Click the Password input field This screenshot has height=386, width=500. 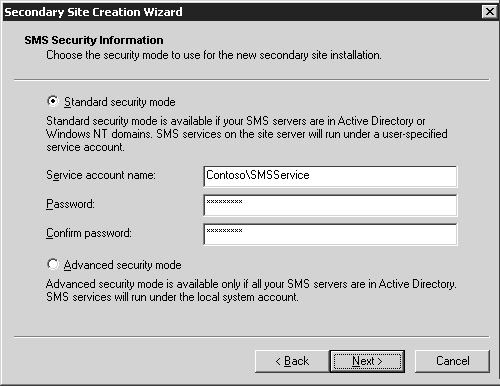pos(330,205)
